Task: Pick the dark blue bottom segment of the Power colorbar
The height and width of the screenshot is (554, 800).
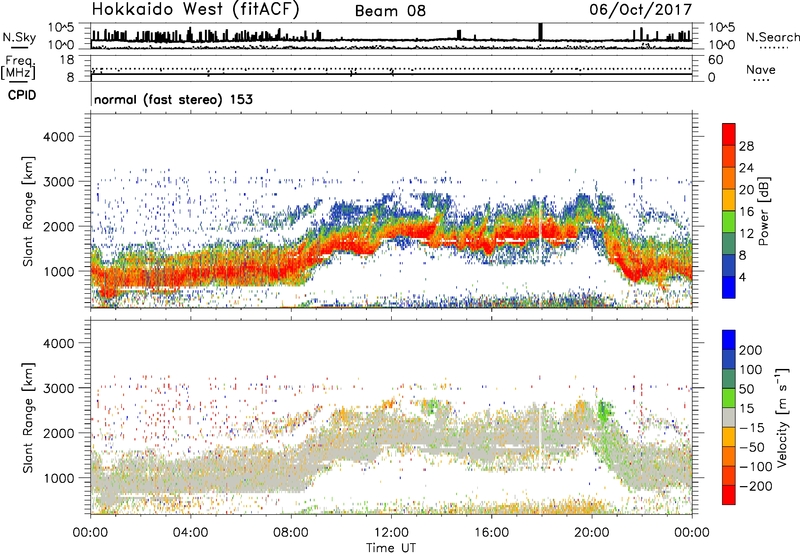Action: pyautogui.click(x=729, y=287)
